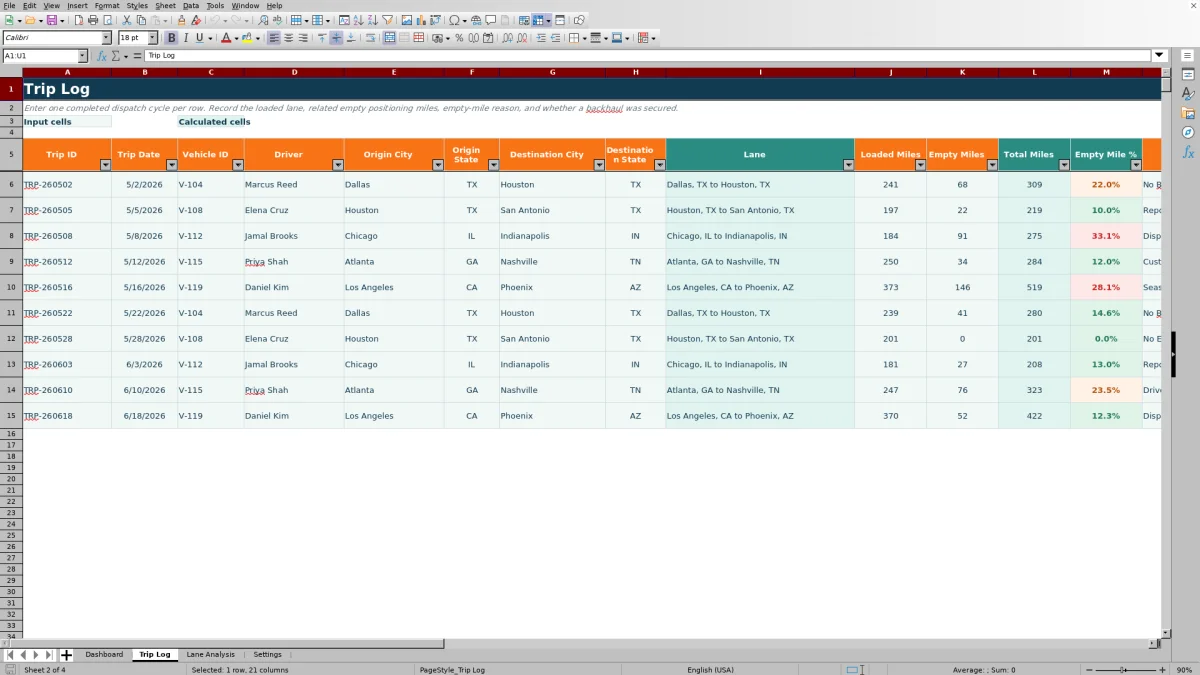Image resolution: width=1200 pixels, height=675 pixels.
Task: Open the Format menu
Action: [107, 5]
